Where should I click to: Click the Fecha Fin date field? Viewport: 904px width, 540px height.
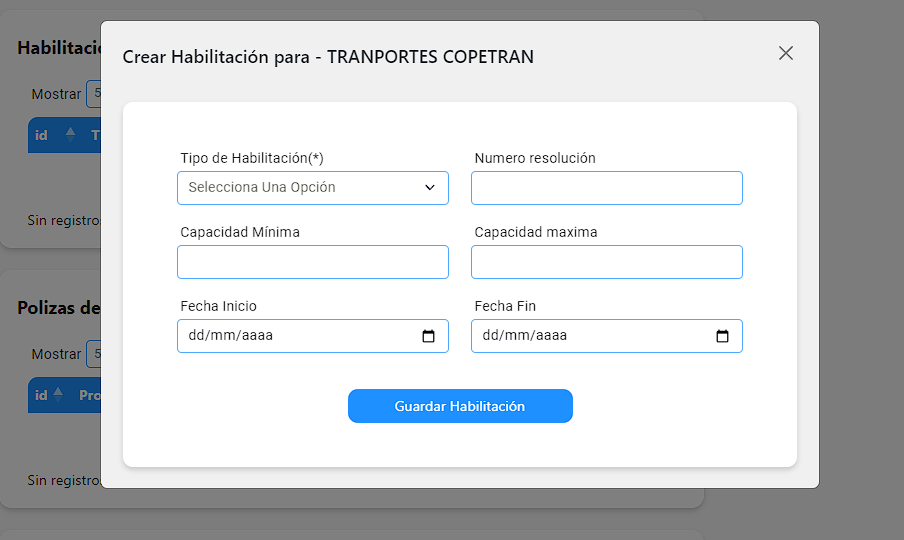click(x=607, y=336)
